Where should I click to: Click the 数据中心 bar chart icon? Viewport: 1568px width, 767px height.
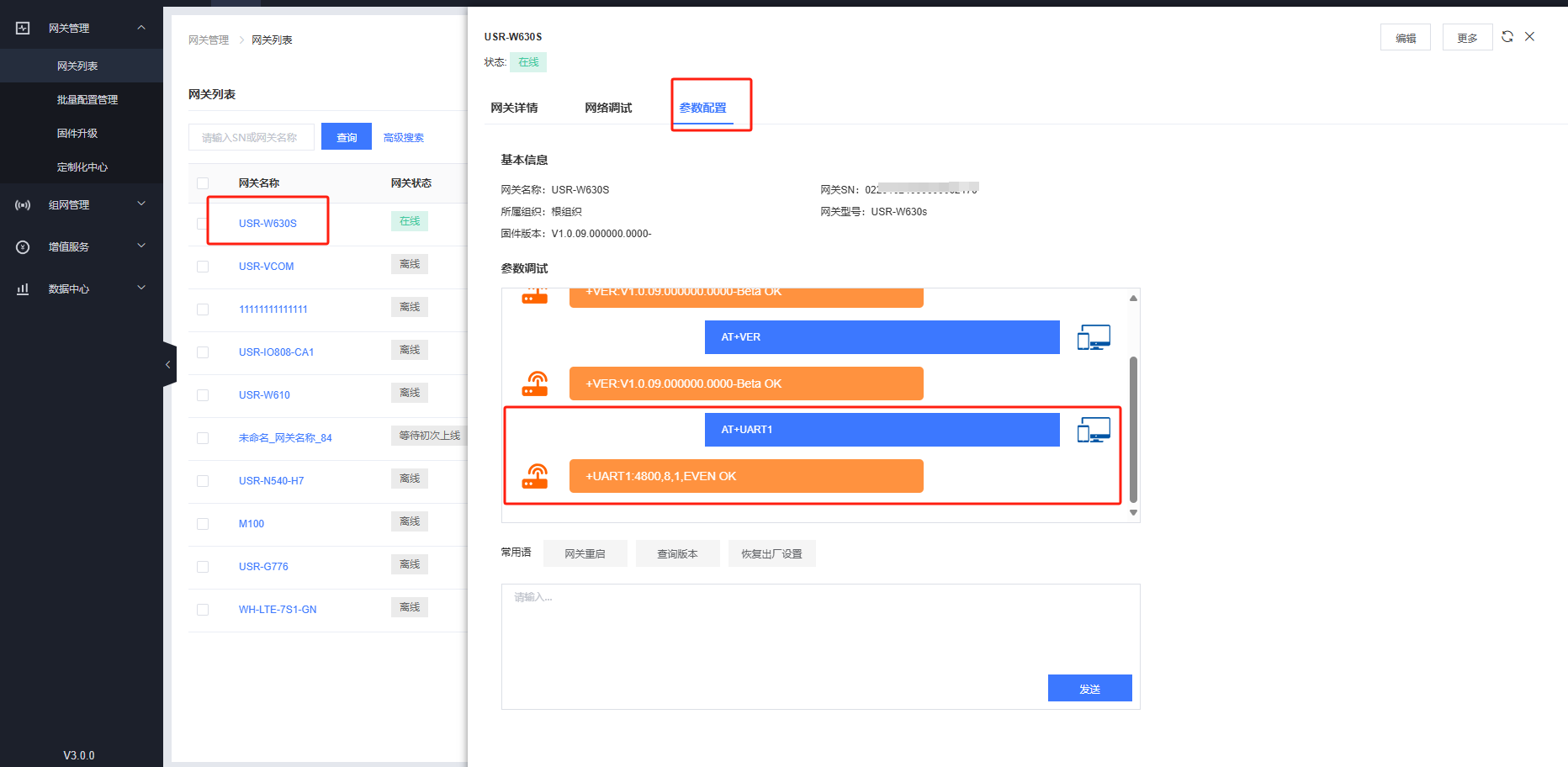23,289
